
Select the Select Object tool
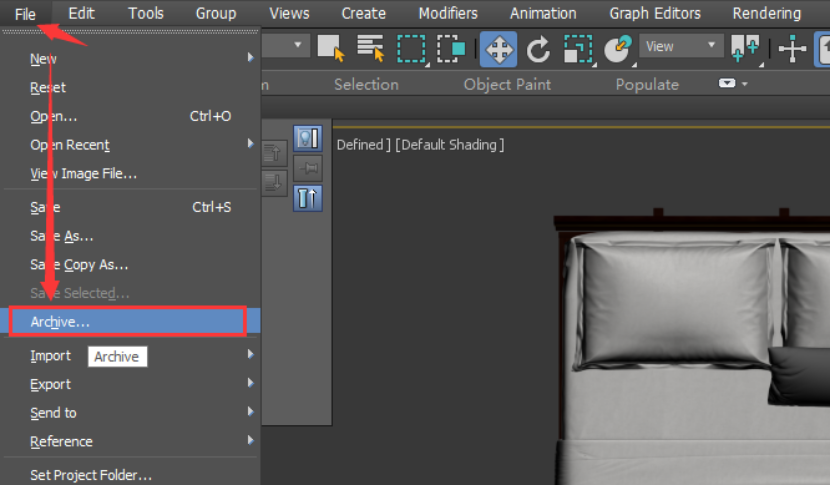330,47
